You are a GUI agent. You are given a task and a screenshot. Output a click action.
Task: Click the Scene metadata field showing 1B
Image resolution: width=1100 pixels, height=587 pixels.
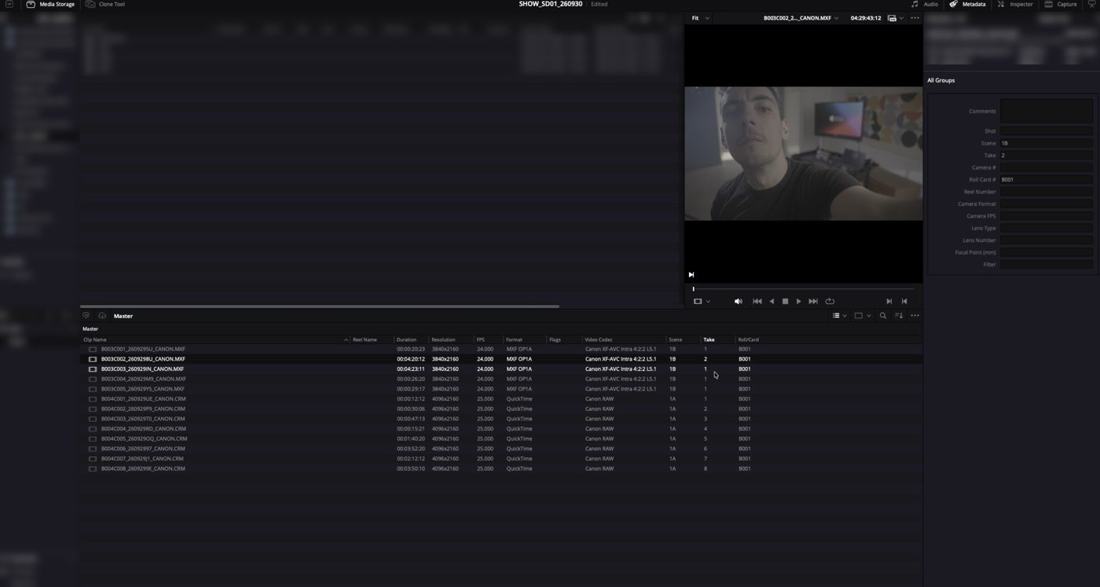tap(1046, 143)
